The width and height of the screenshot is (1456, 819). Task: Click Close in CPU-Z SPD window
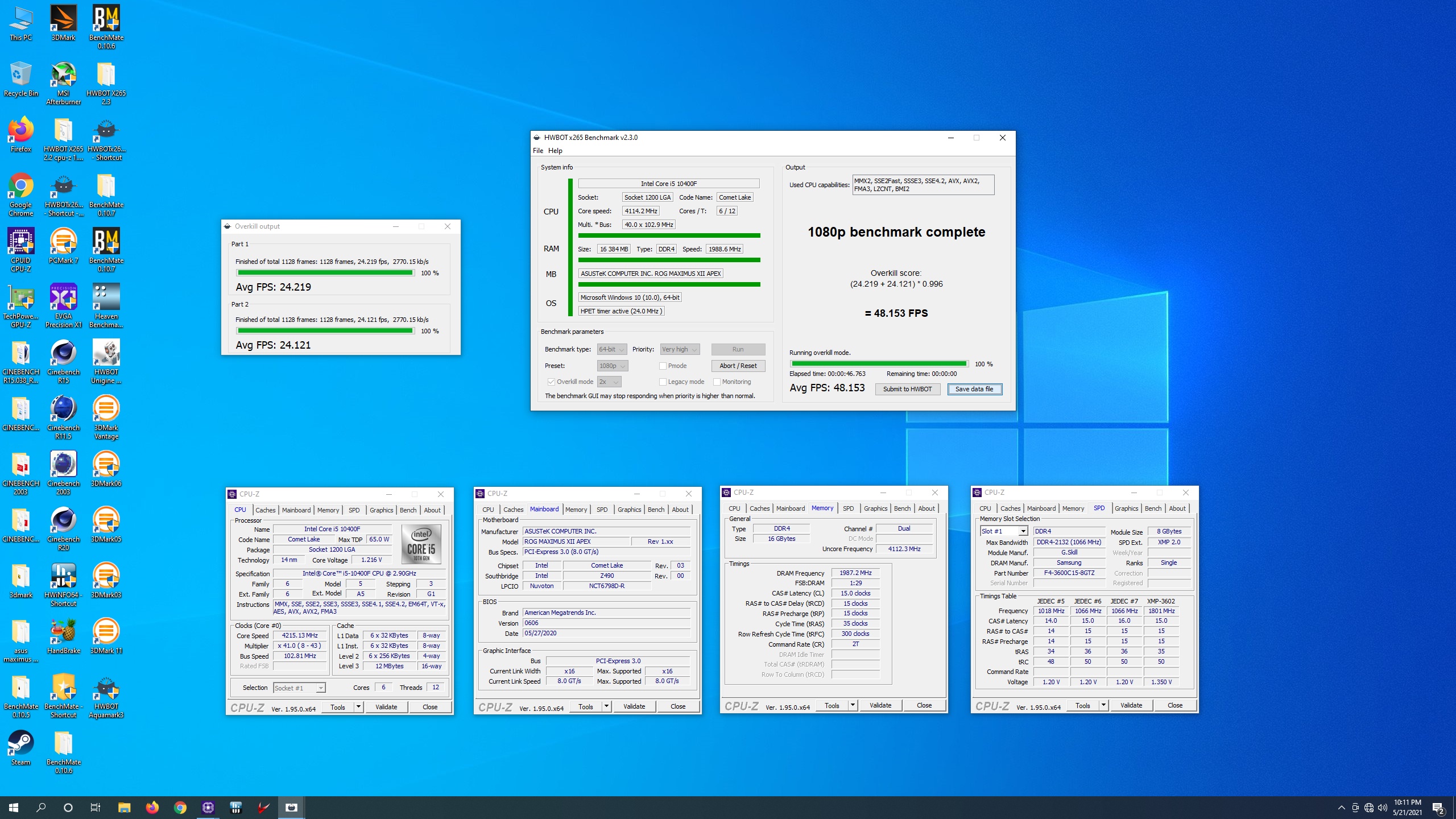pos(1175,705)
